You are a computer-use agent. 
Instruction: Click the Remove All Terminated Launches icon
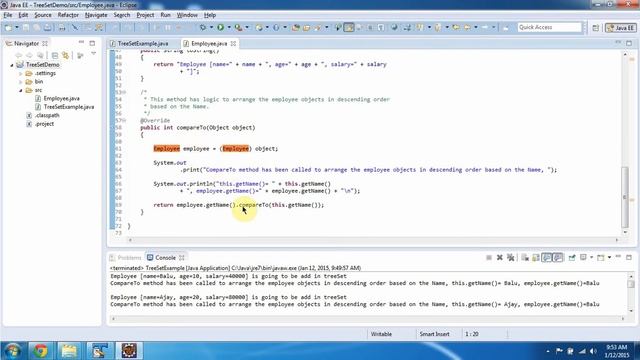click(511, 258)
